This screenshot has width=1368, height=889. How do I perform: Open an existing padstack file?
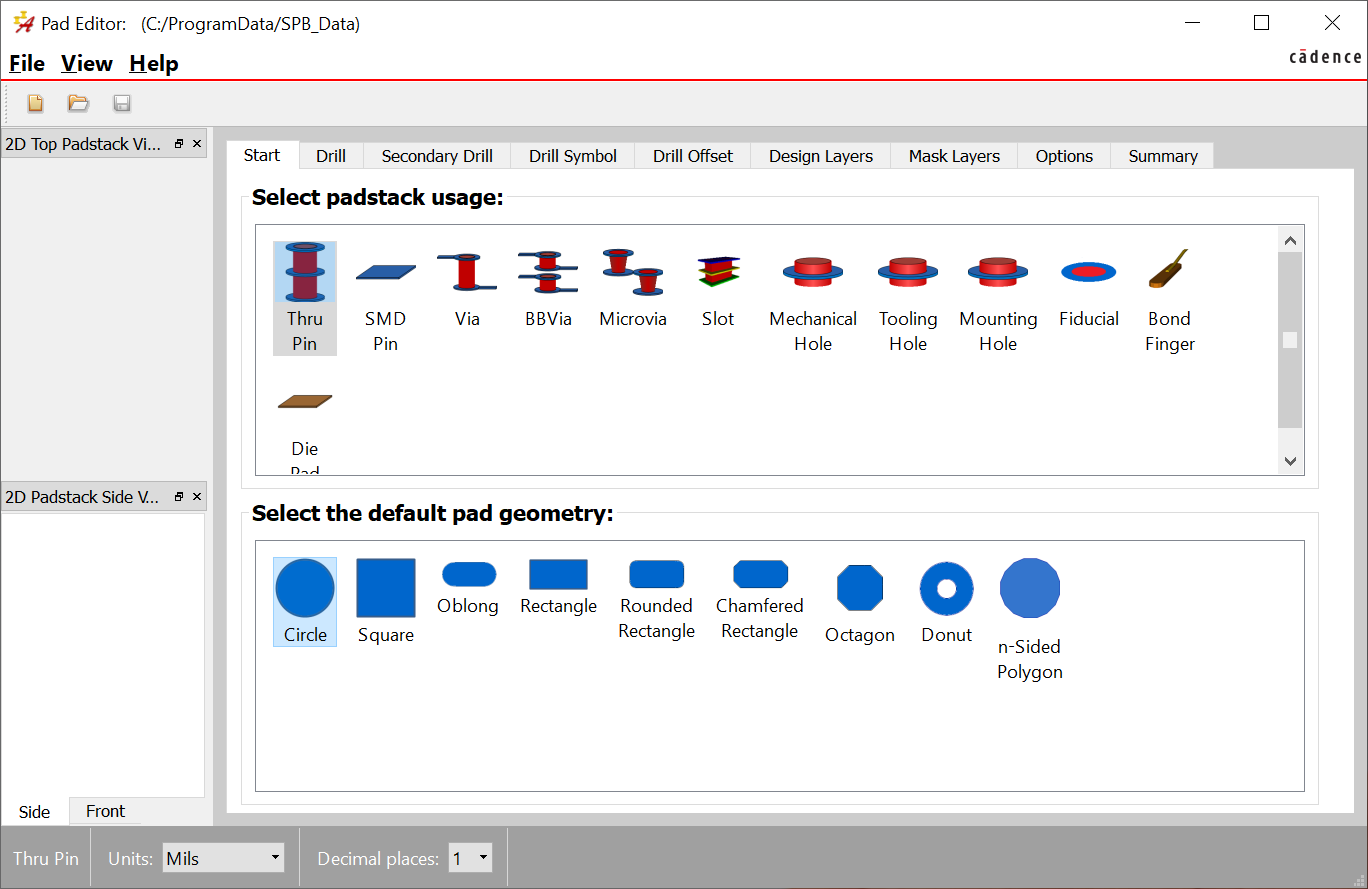tap(78, 103)
